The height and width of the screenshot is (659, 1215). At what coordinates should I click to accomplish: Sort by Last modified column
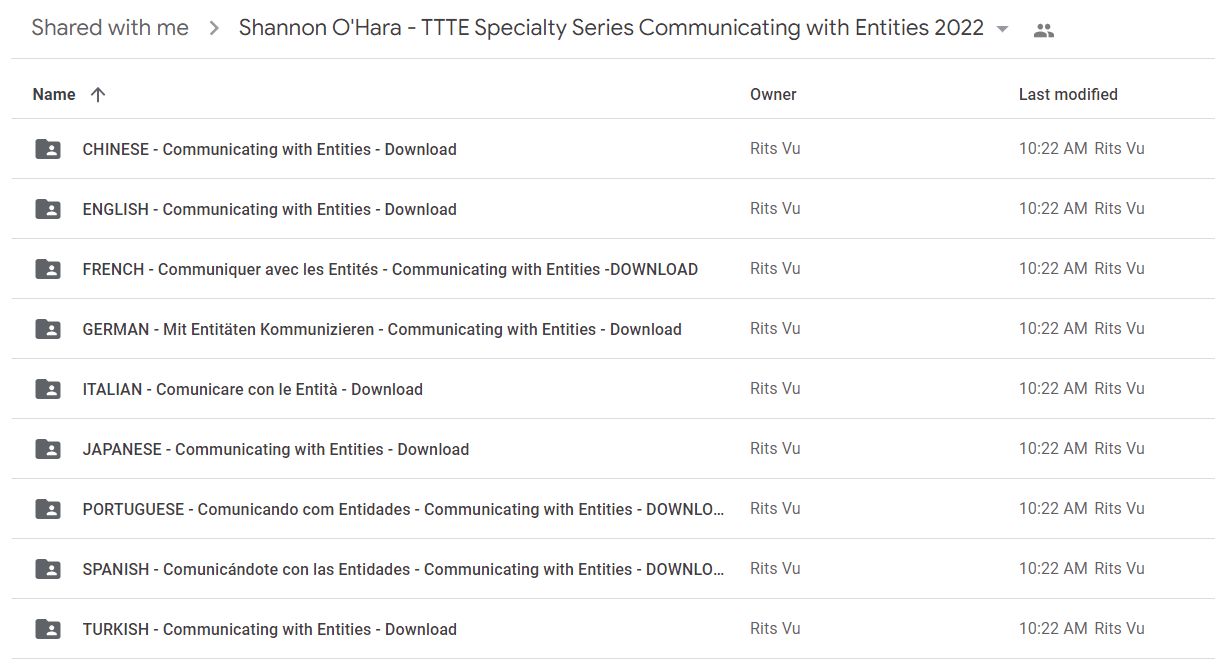[1068, 95]
